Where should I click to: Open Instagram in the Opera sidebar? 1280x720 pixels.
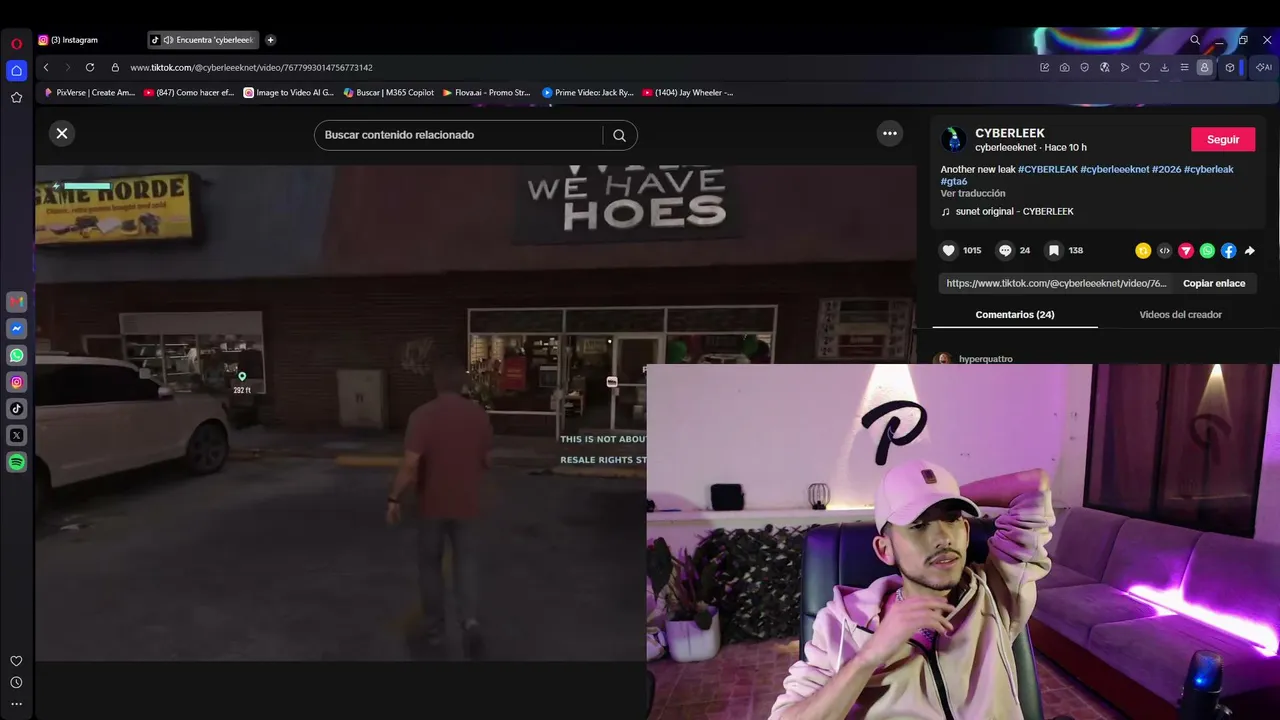[x=16, y=382]
